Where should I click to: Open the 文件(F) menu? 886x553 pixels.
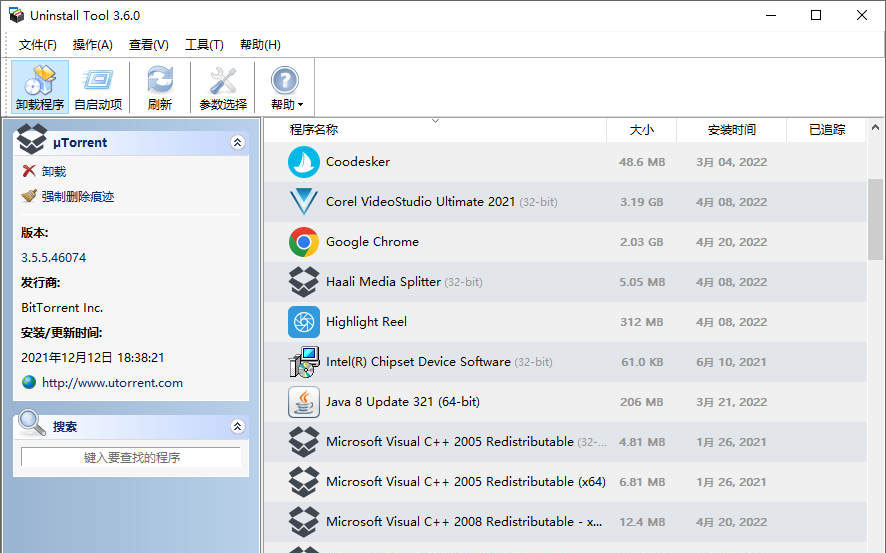[38, 45]
